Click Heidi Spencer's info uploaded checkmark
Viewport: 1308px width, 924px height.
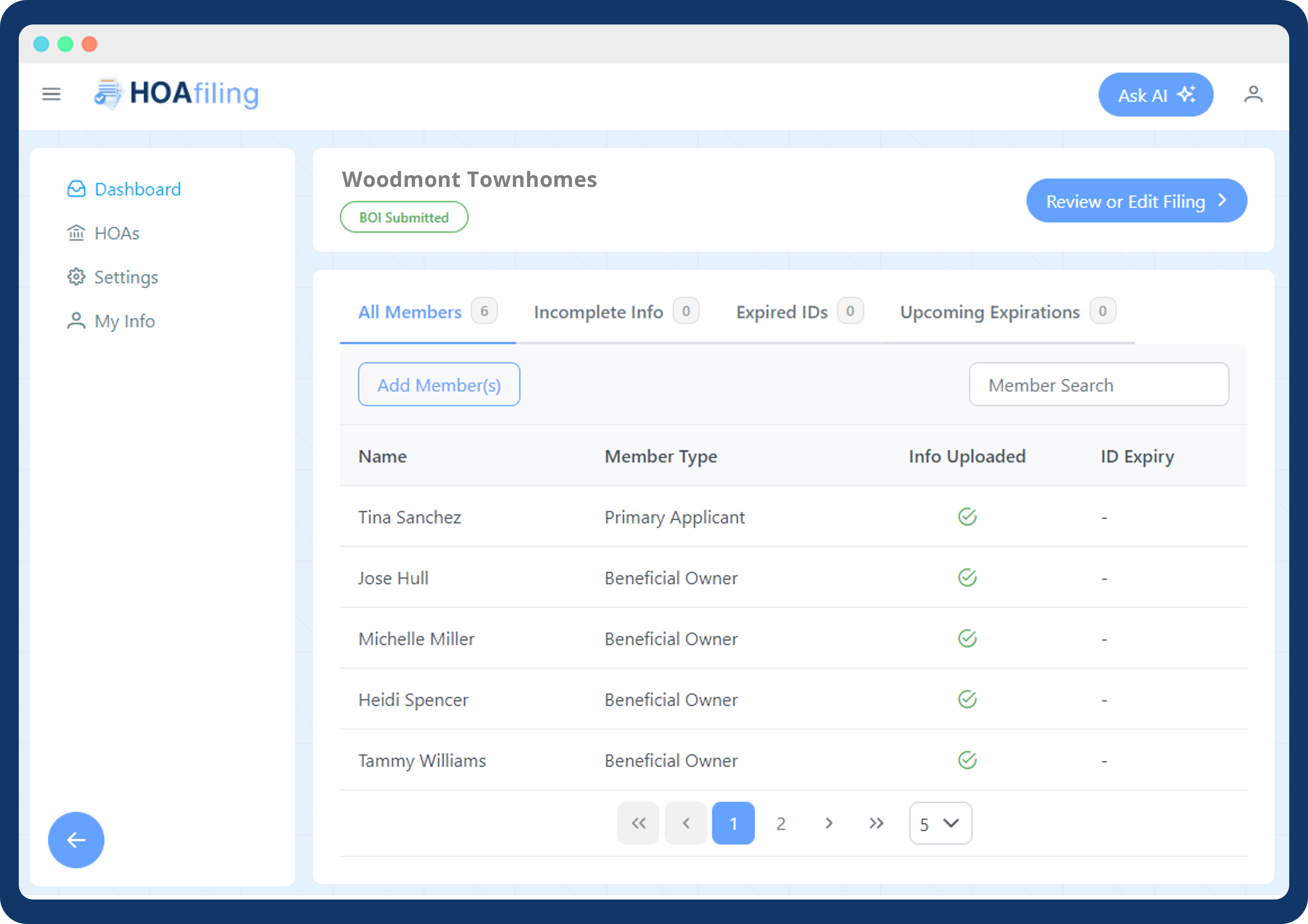coord(967,699)
